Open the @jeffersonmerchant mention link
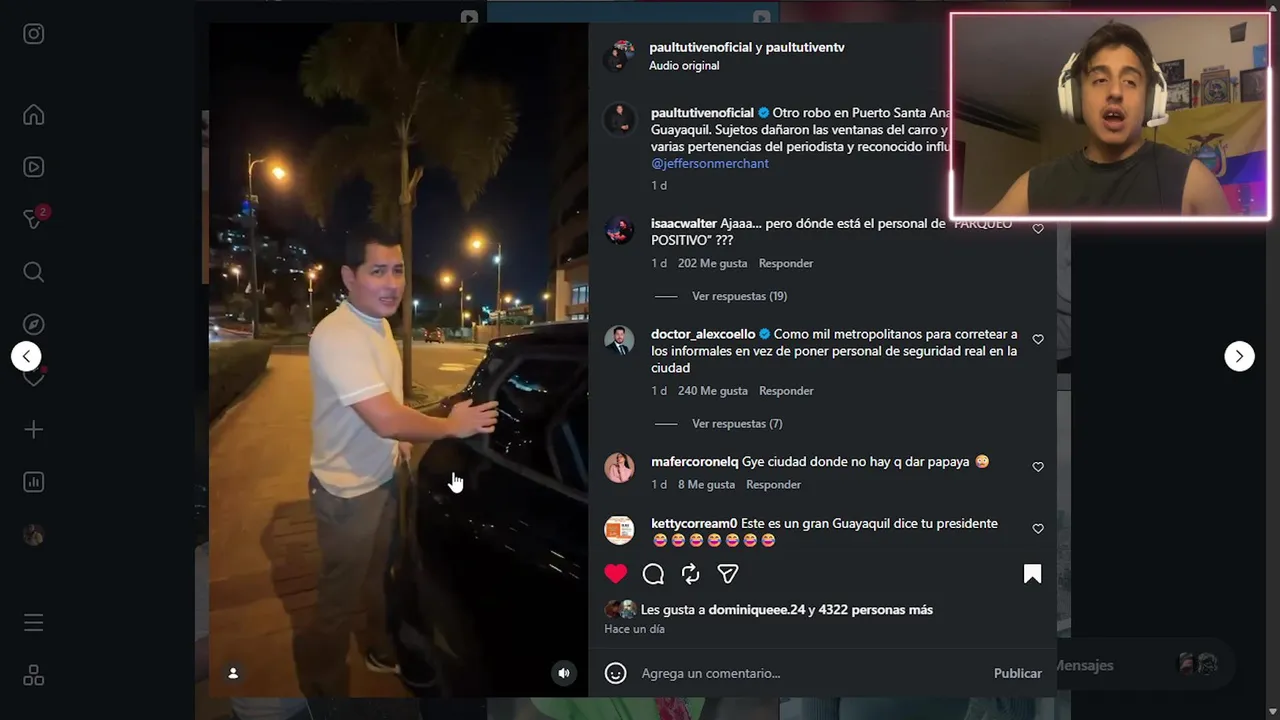The width and height of the screenshot is (1280, 720). pos(710,164)
